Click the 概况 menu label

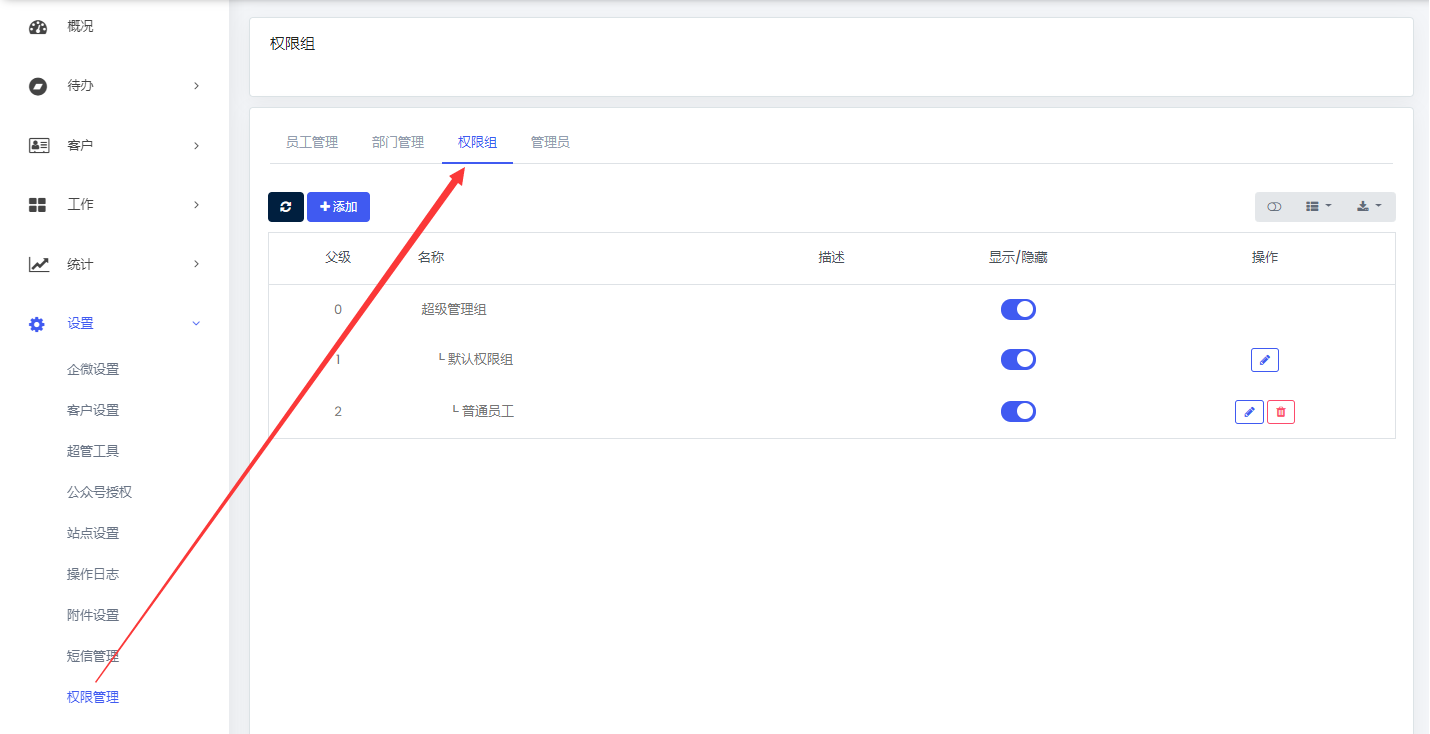pos(80,27)
